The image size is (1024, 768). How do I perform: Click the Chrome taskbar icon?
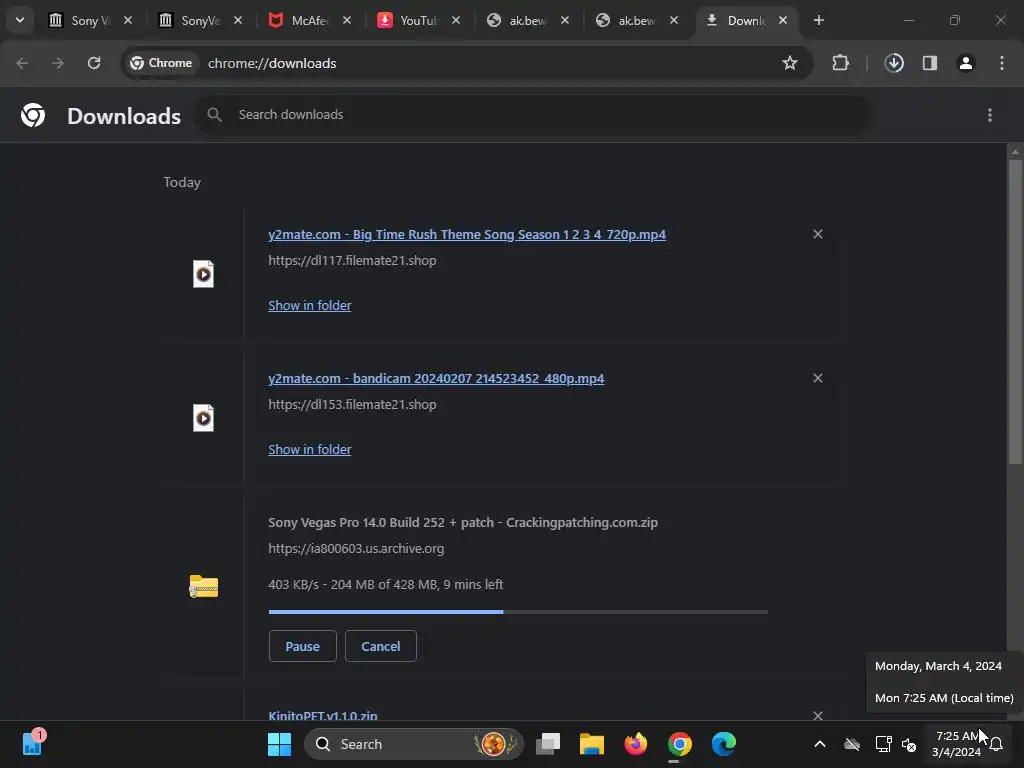coord(679,744)
